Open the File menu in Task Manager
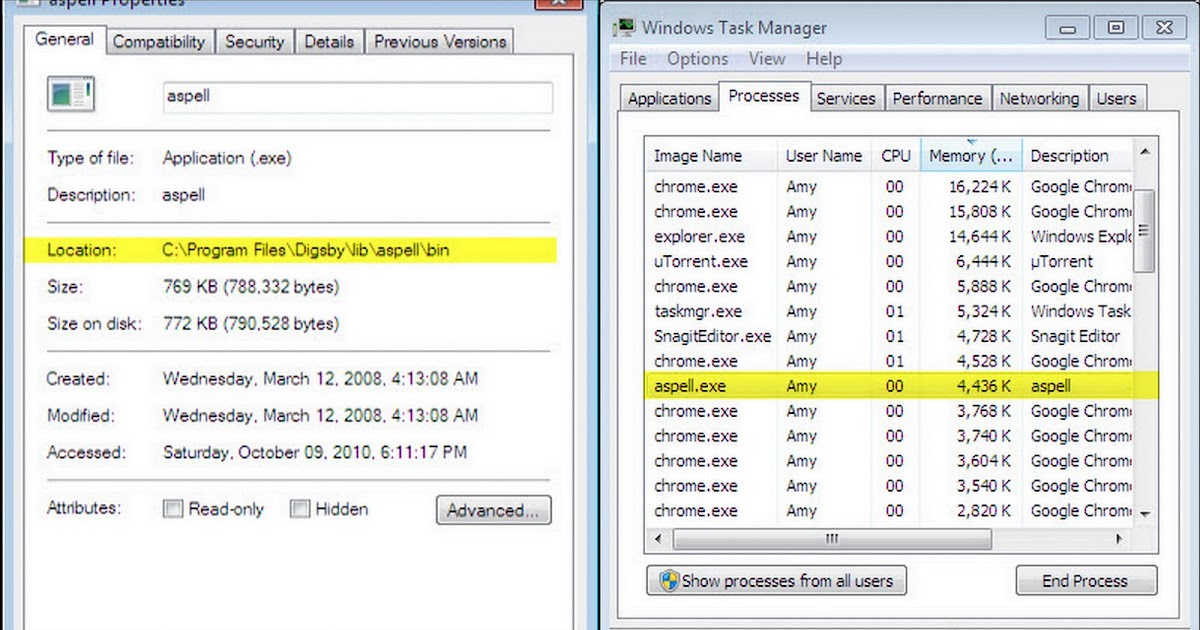 pyautogui.click(x=633, y=59)
